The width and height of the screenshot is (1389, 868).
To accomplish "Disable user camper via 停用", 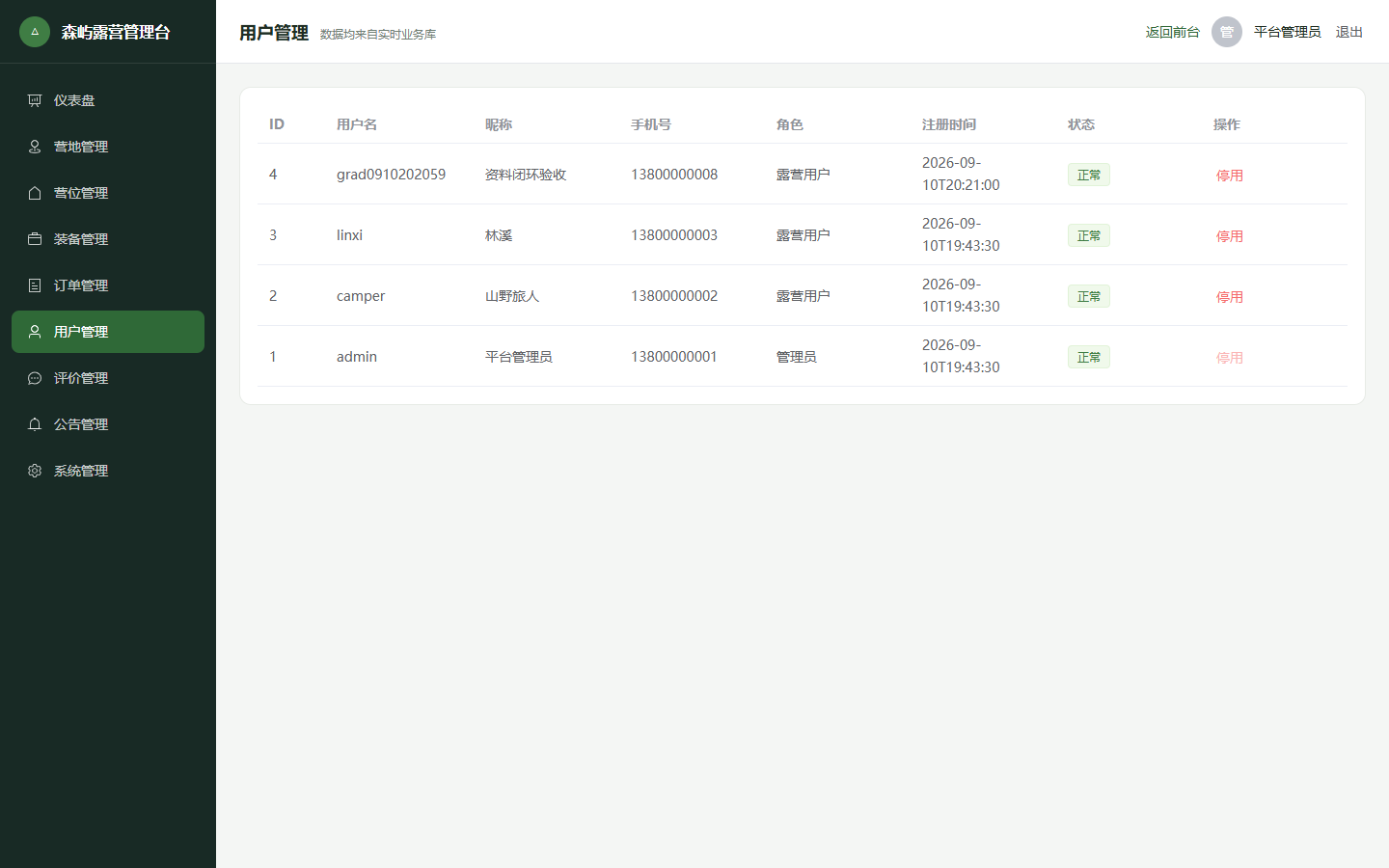I will click(x=1229, y=297).
